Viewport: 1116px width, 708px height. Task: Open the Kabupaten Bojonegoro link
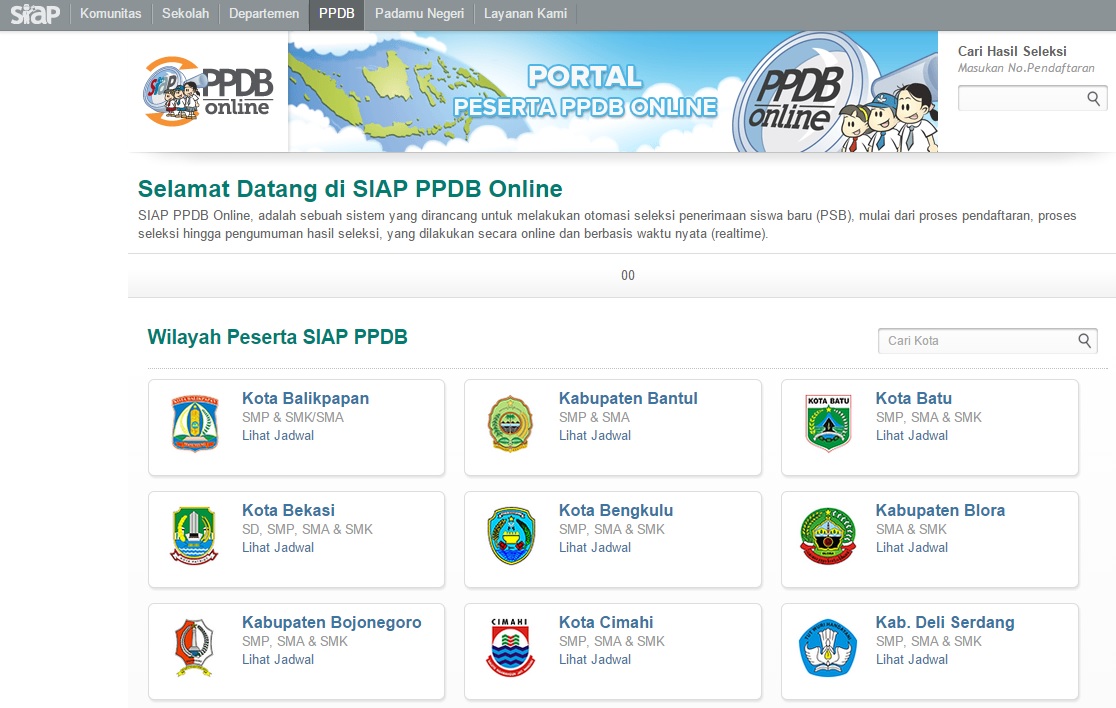point(332,622)
